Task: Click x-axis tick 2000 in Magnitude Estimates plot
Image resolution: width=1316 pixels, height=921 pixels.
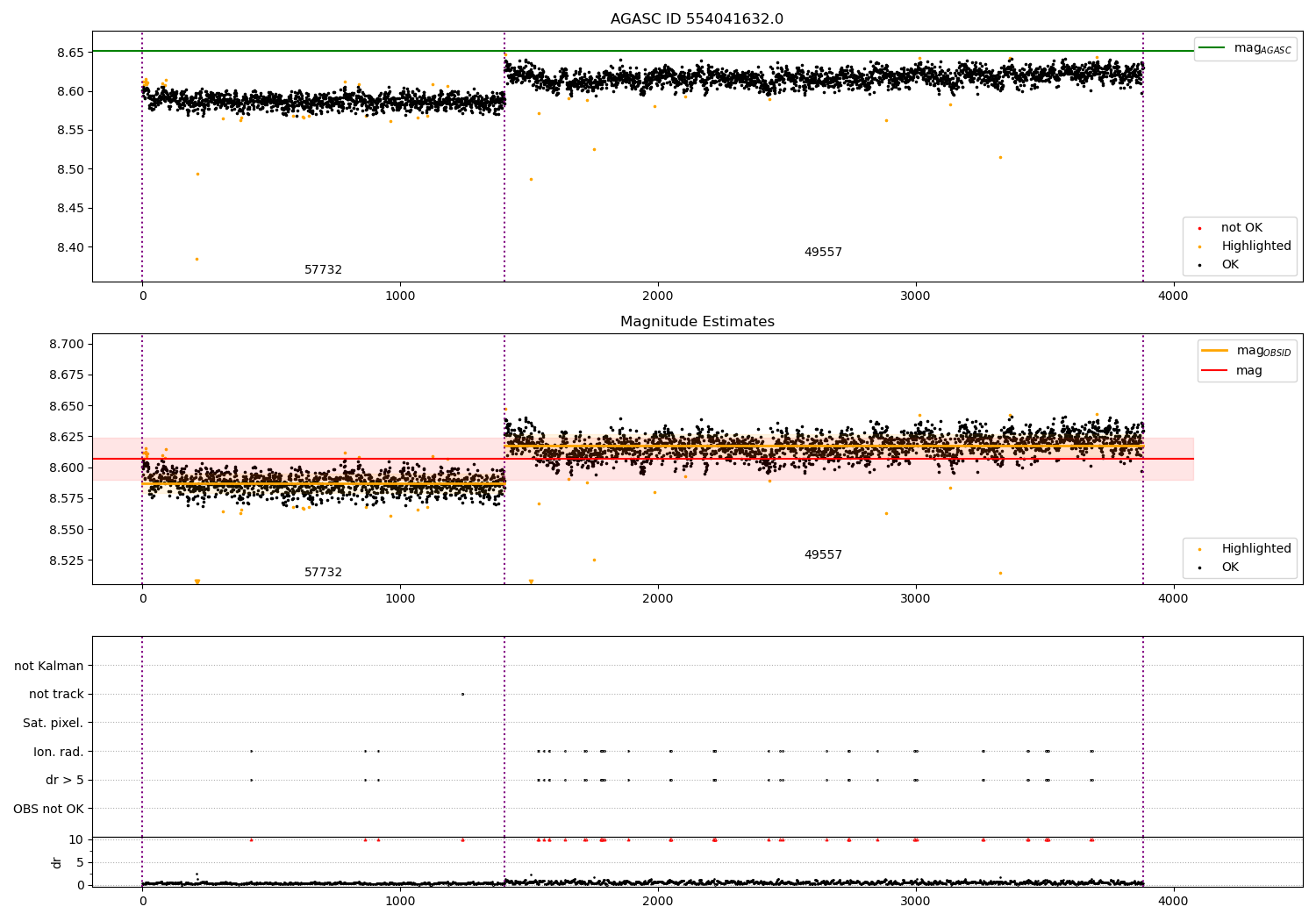Action: 658,599
